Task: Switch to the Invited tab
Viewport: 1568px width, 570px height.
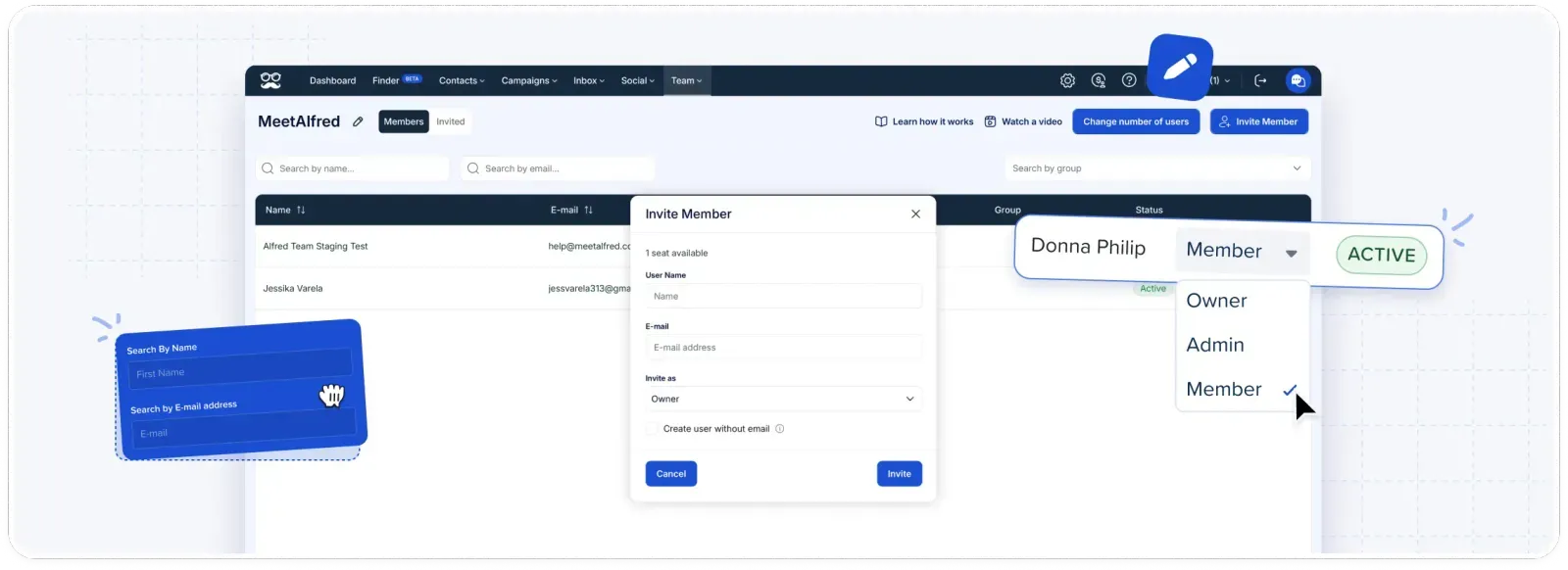Action: 451,121
